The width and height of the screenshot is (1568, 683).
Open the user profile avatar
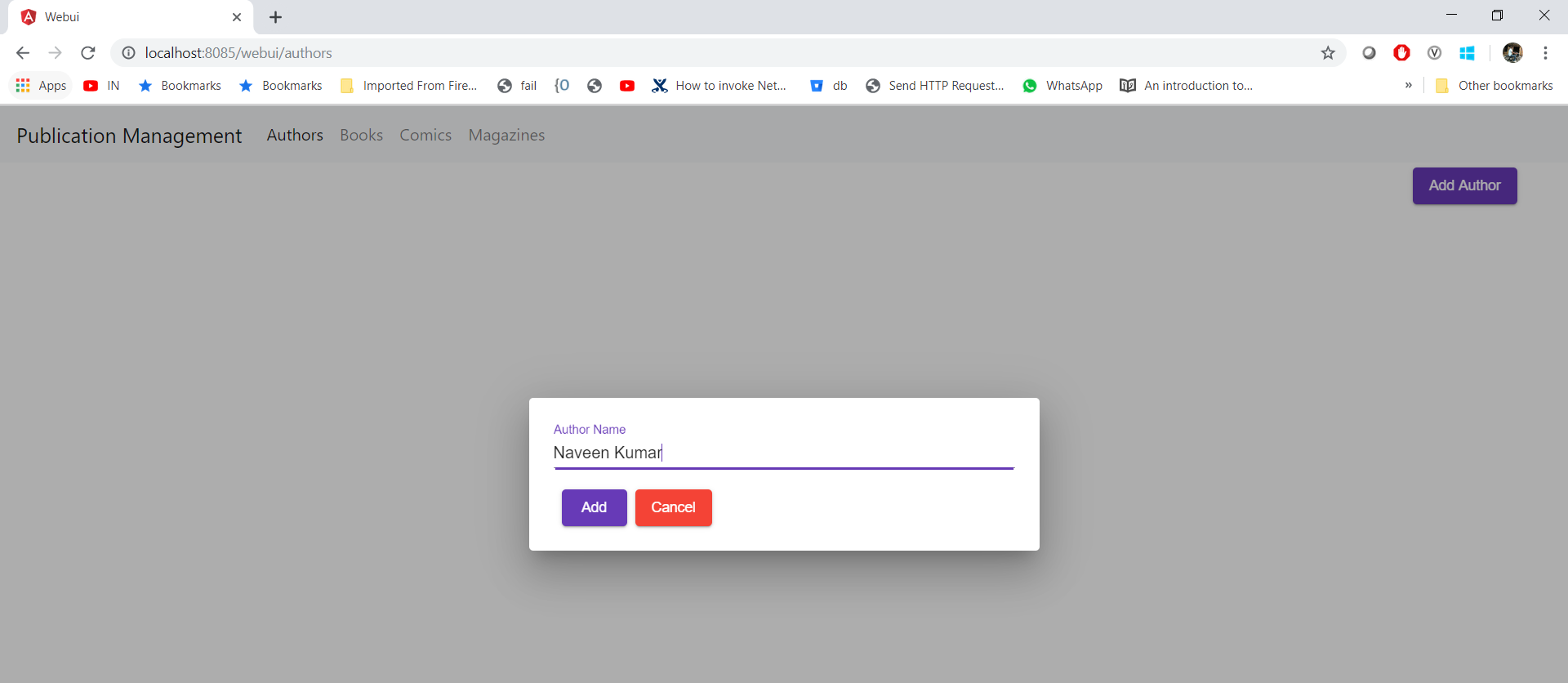[1512, 53]
